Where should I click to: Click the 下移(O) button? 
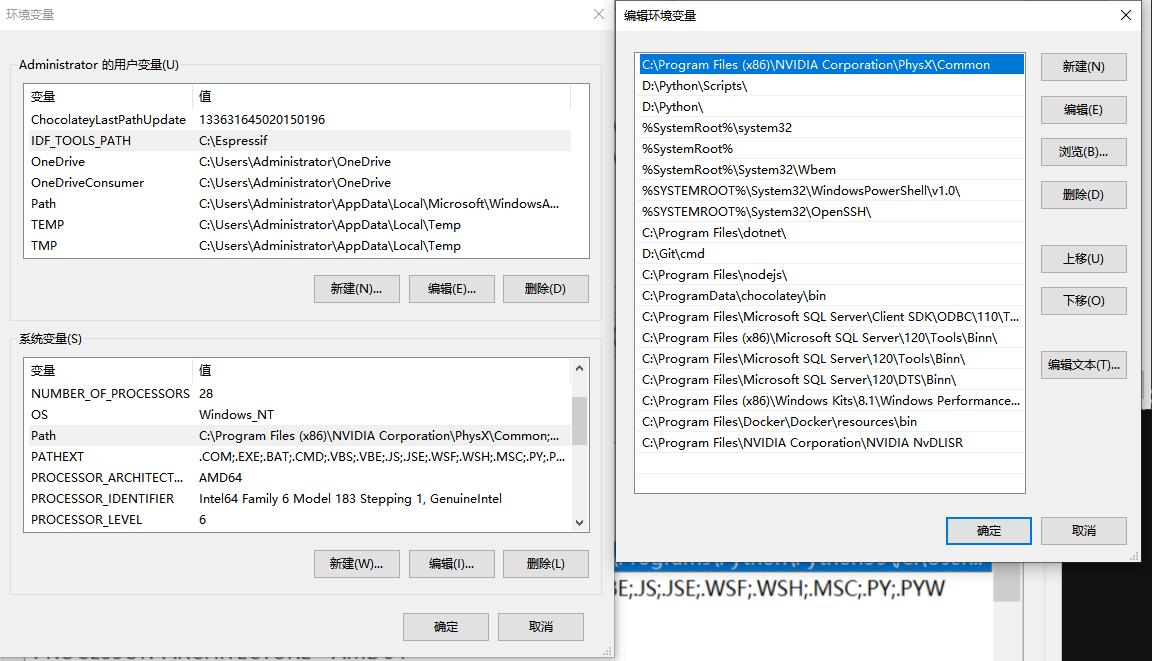pos(1083,300)
